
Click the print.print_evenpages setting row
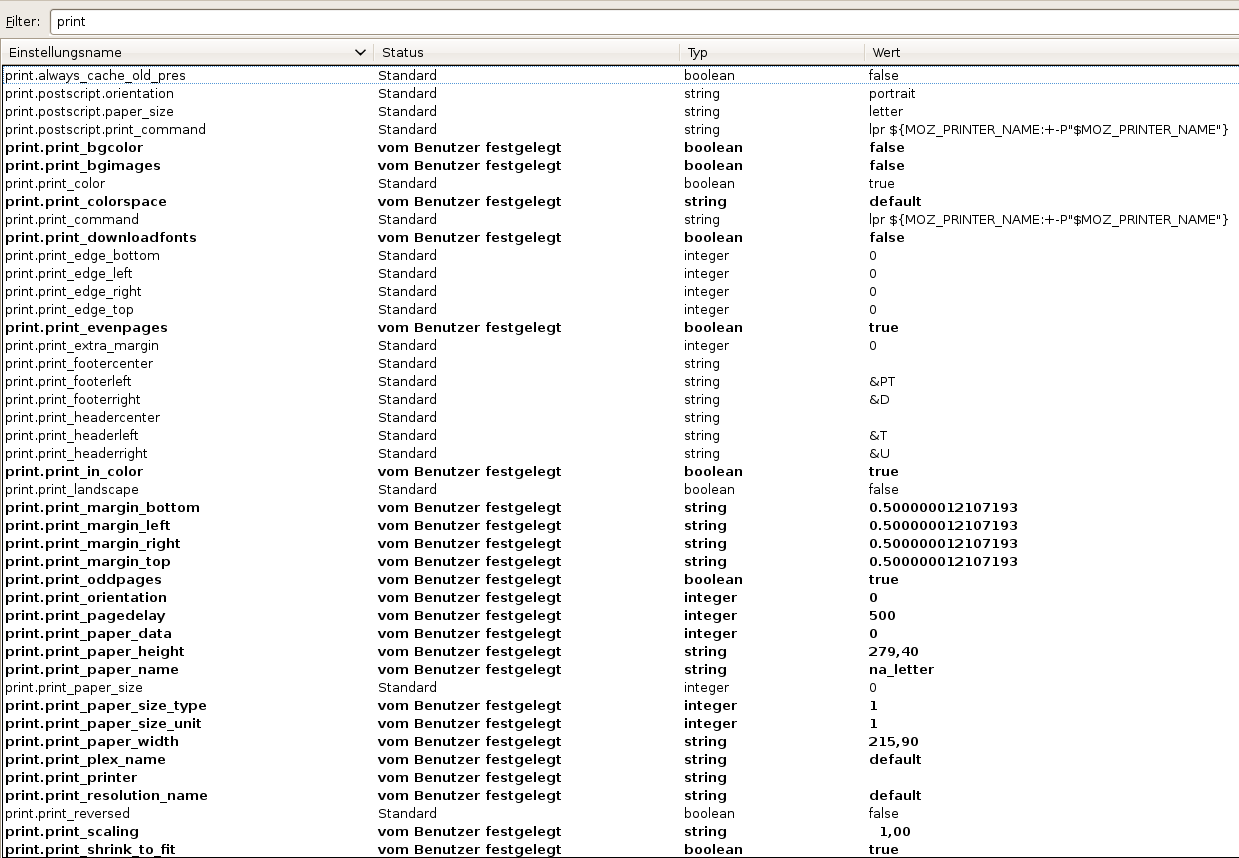tap(86, 328)
